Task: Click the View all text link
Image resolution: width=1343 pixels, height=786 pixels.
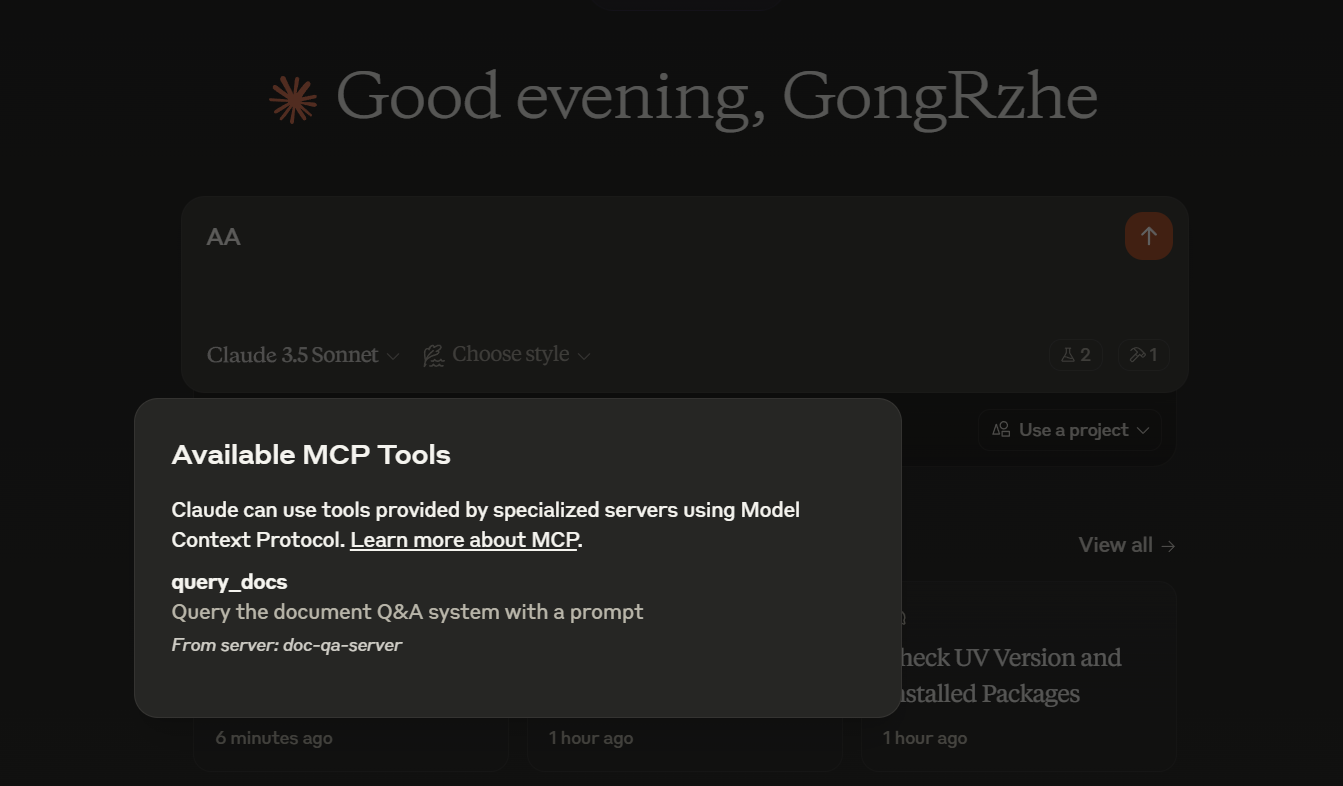Action: (x=1115, y=545)
